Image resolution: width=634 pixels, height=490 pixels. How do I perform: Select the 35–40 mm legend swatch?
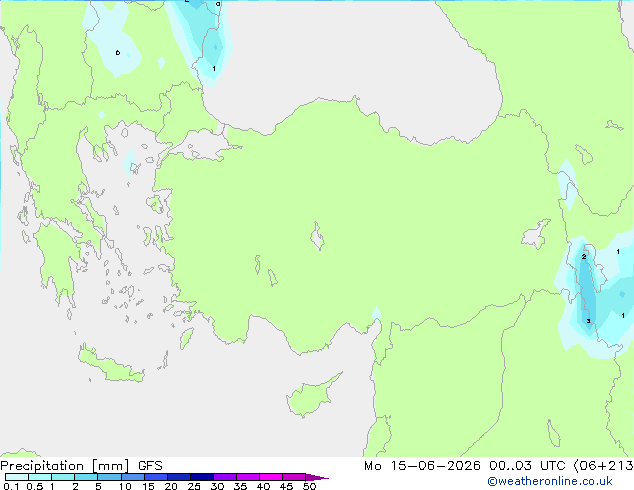pos(247,477)
